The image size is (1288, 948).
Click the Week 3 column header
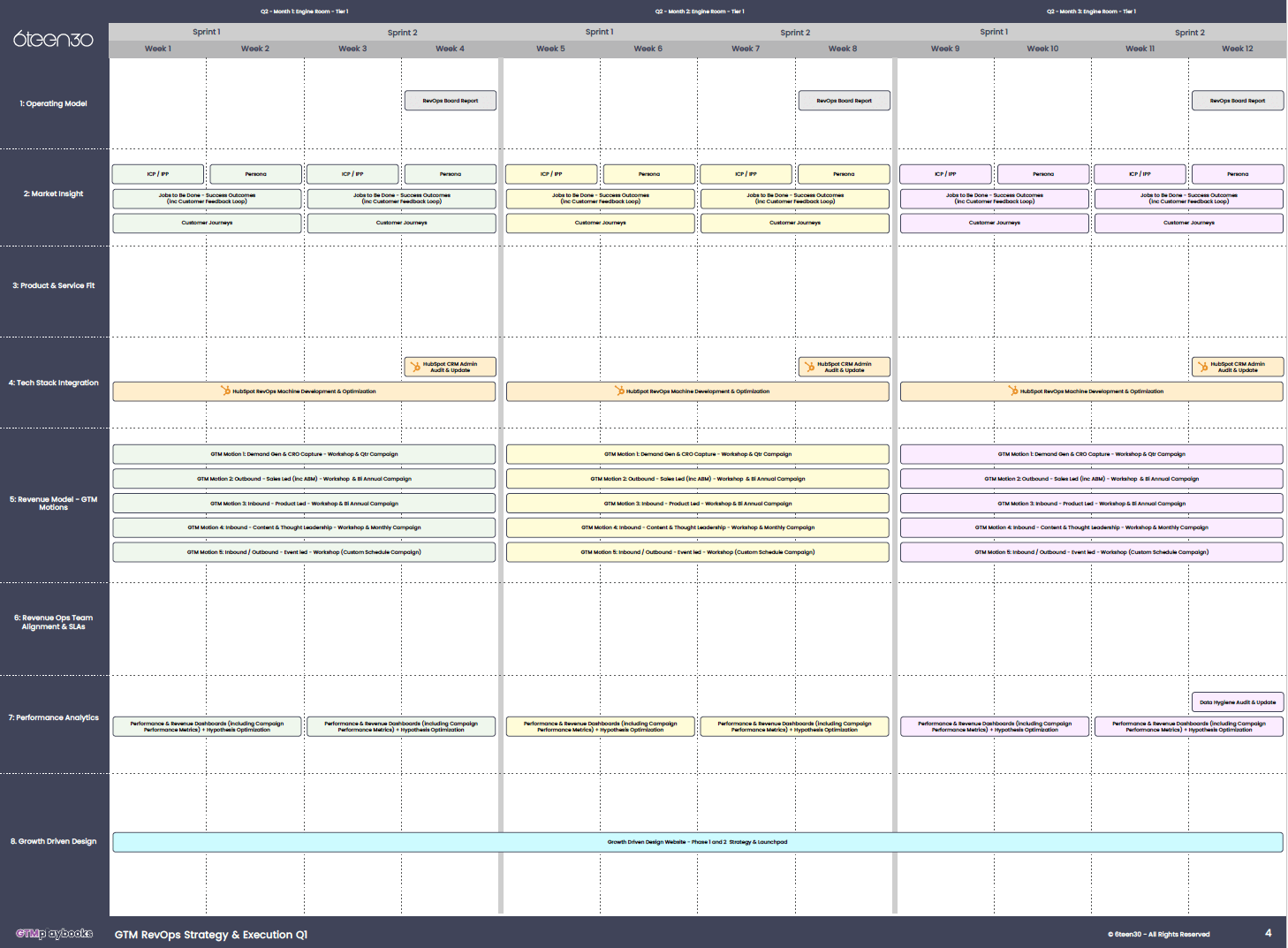(x=352, y=49)
